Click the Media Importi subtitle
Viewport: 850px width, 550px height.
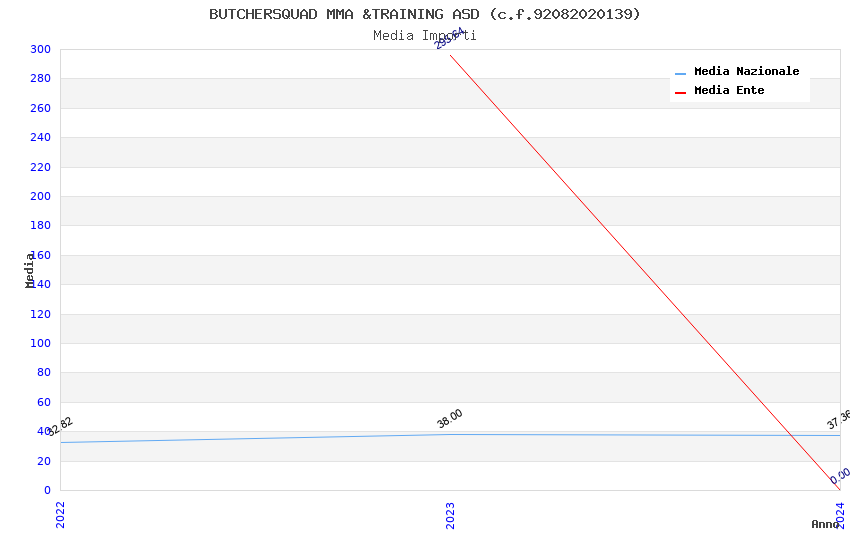[424, 36]
